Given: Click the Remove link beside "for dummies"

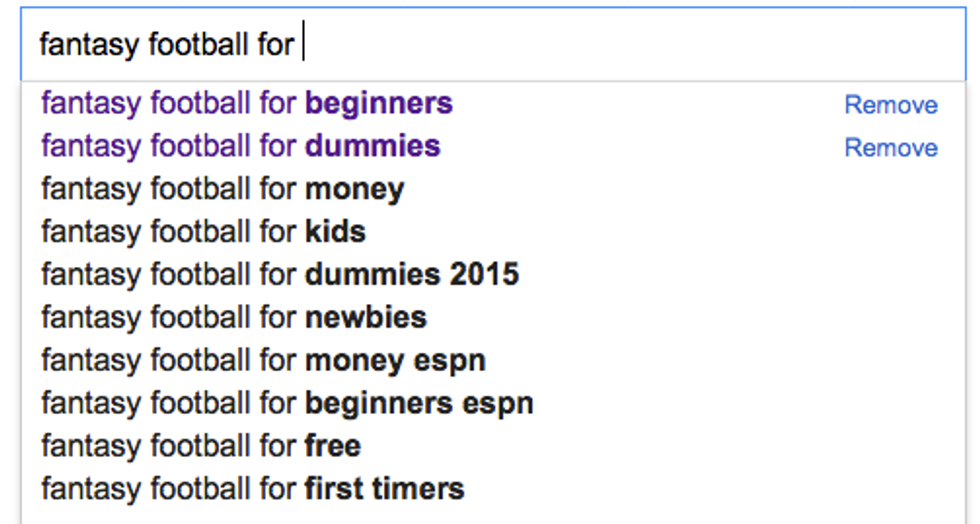Looking at the screenshot, I should click(891, 148).
